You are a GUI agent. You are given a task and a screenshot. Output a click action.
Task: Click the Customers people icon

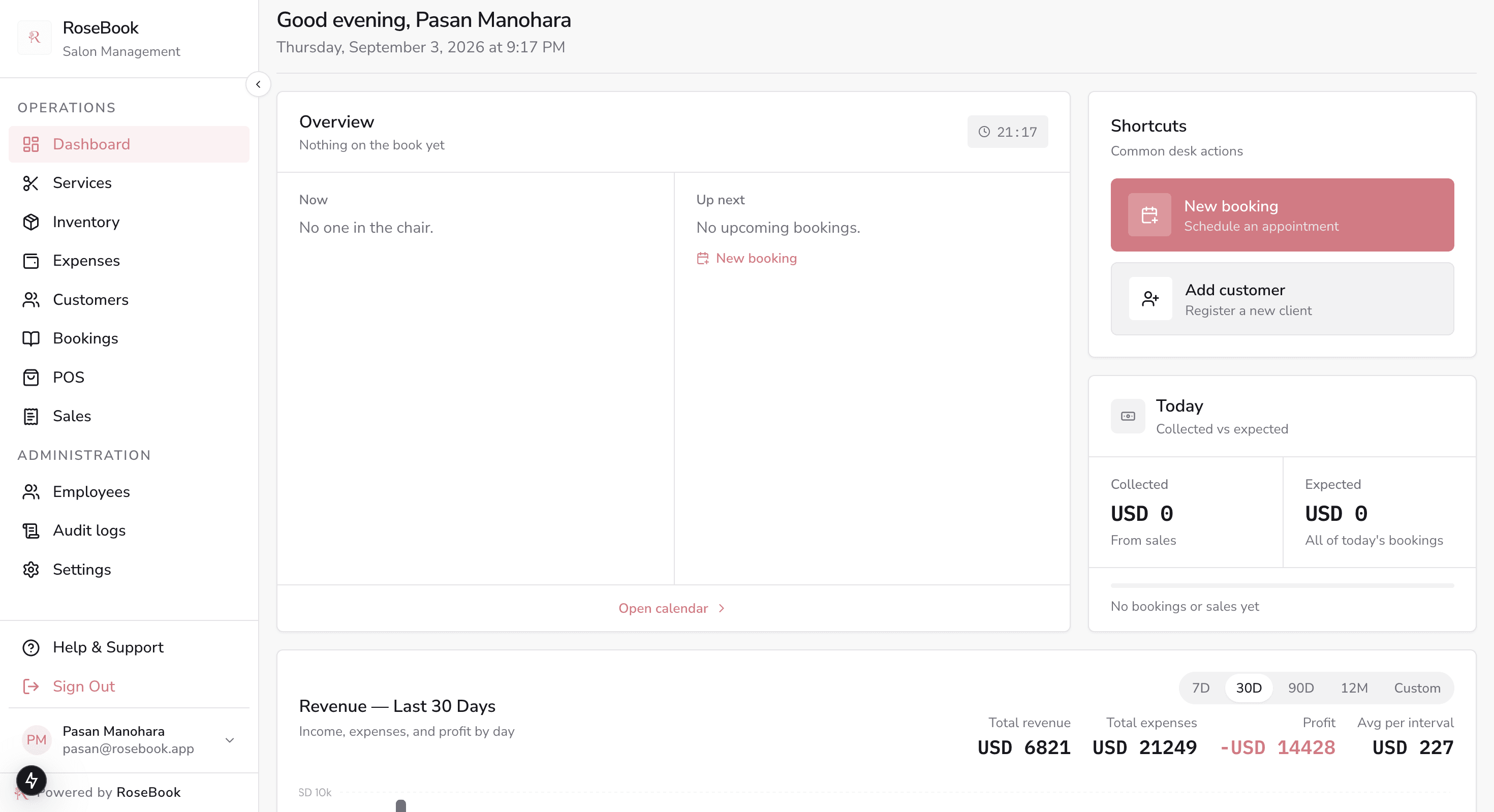point(30,299)
